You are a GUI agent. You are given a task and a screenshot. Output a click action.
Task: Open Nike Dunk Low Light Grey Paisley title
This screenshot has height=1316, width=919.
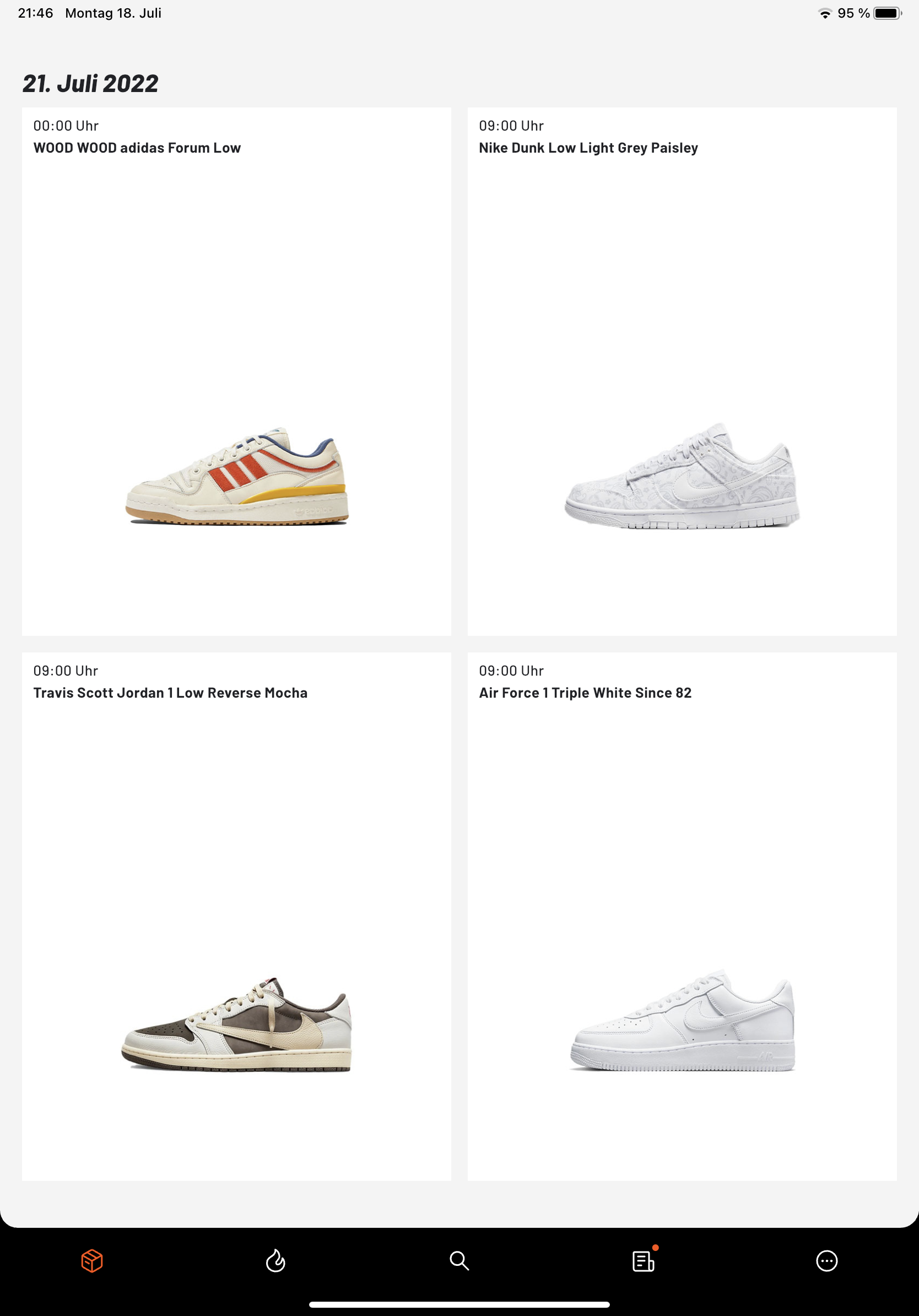pyautogui.click(x=588, y=148)
